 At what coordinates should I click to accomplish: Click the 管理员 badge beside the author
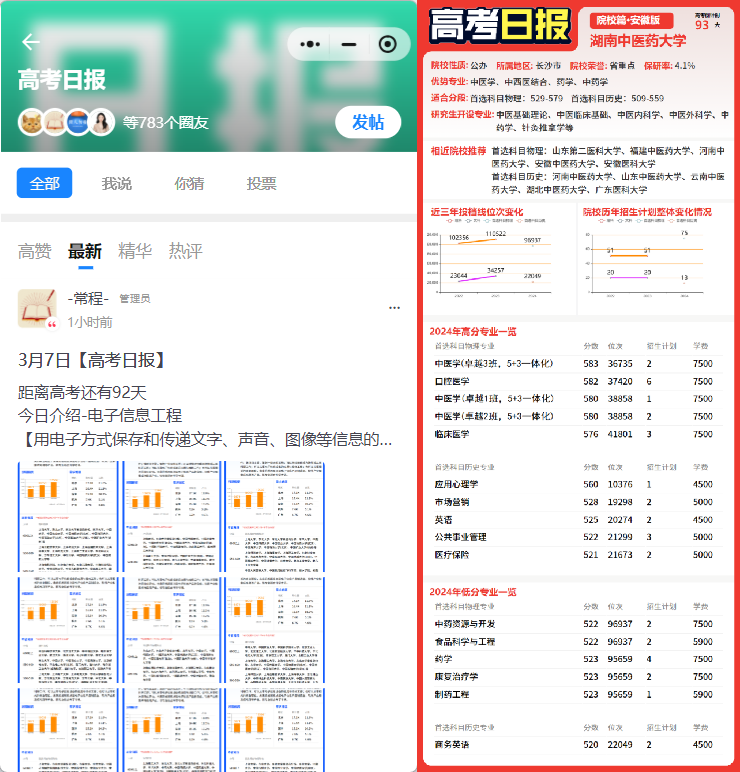pyautogui.click(x=135, y=298)
